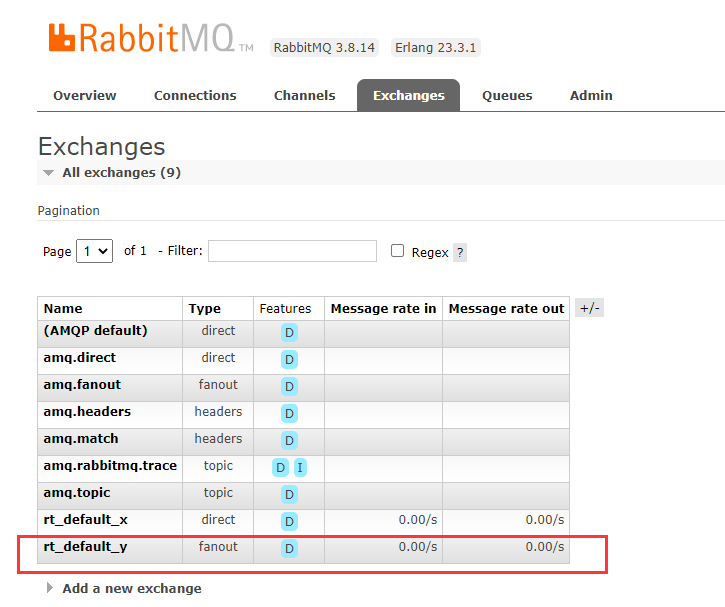Sort by Type column header
The image size is (725, 607).
coord(204,308)
